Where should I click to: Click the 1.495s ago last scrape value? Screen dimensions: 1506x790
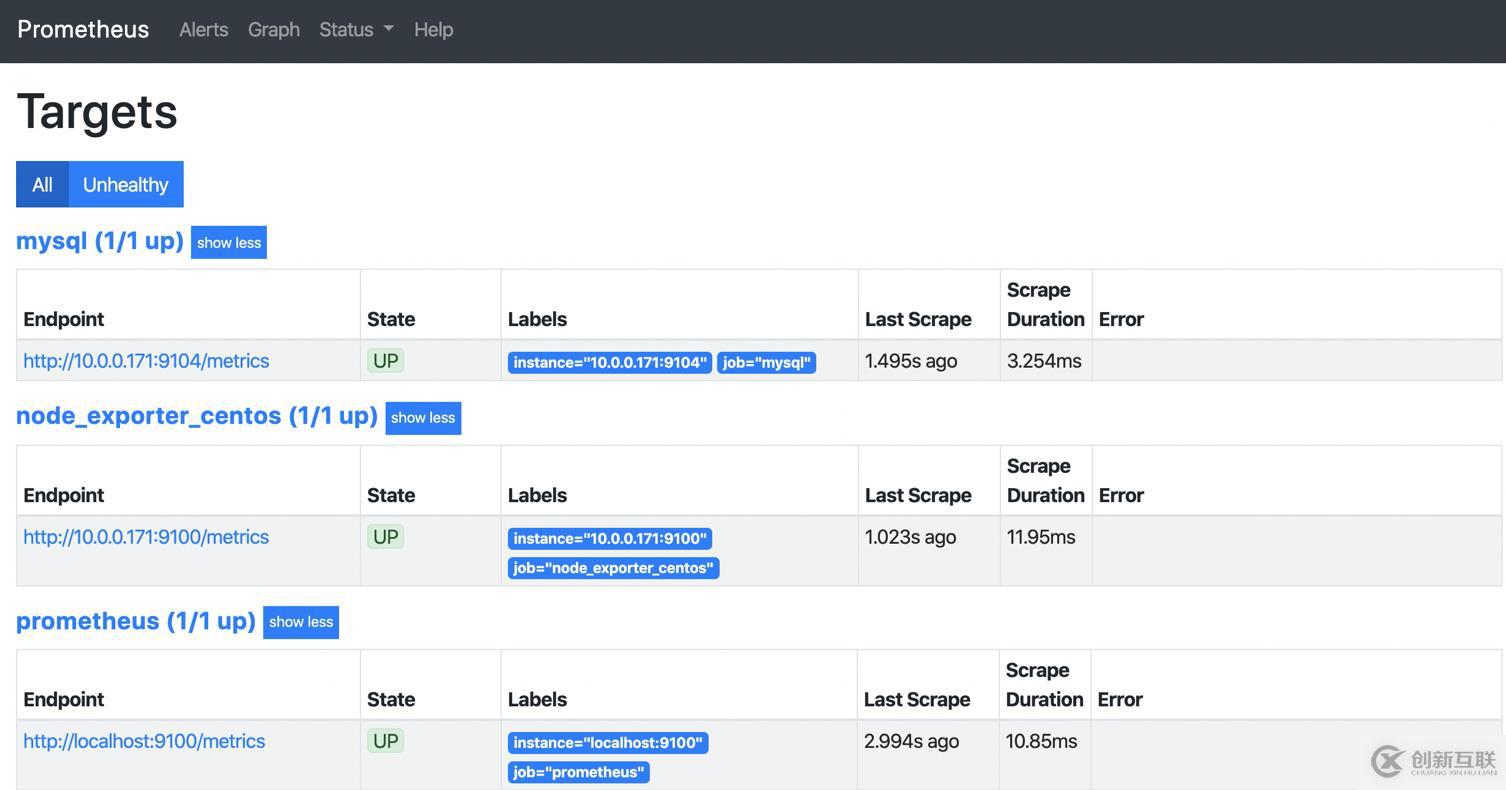[911, 361]
